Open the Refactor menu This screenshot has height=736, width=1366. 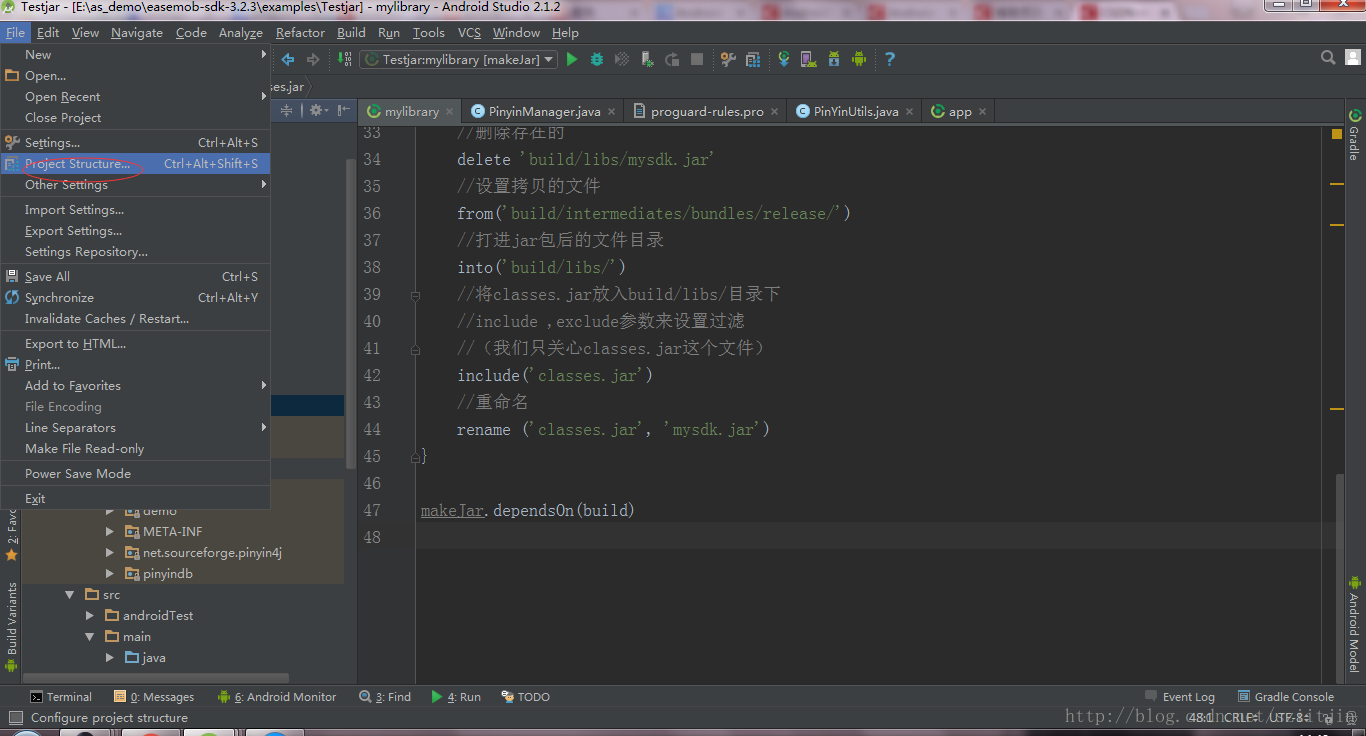[300, 33]
